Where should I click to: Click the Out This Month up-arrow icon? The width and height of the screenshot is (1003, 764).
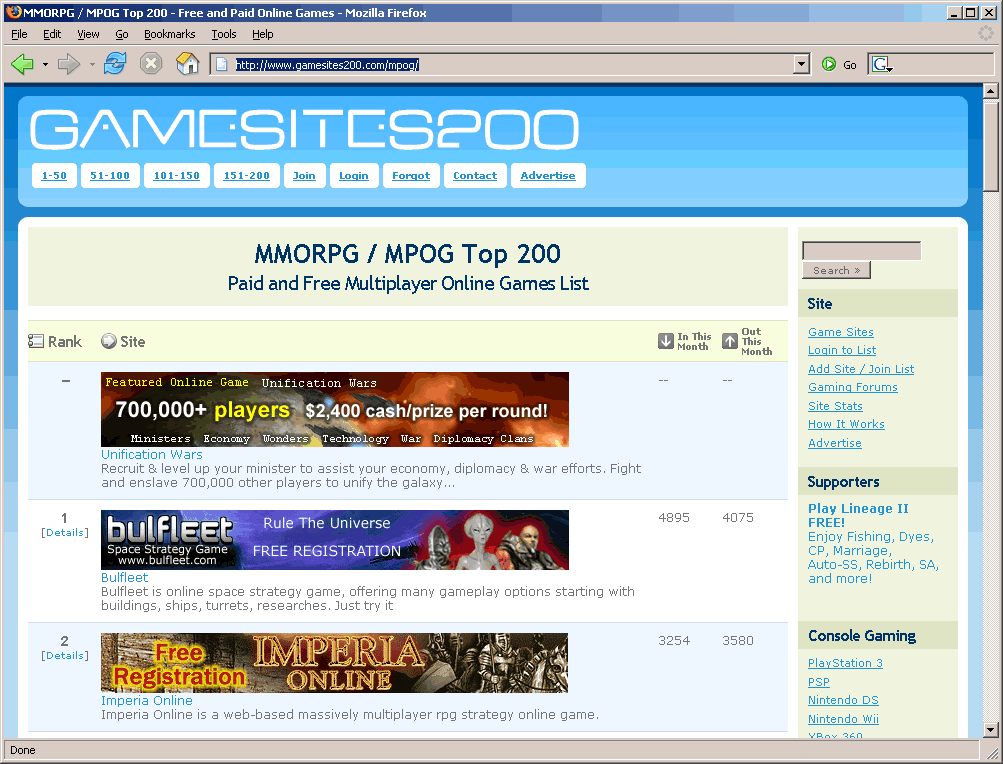click(x=729, y=341)
